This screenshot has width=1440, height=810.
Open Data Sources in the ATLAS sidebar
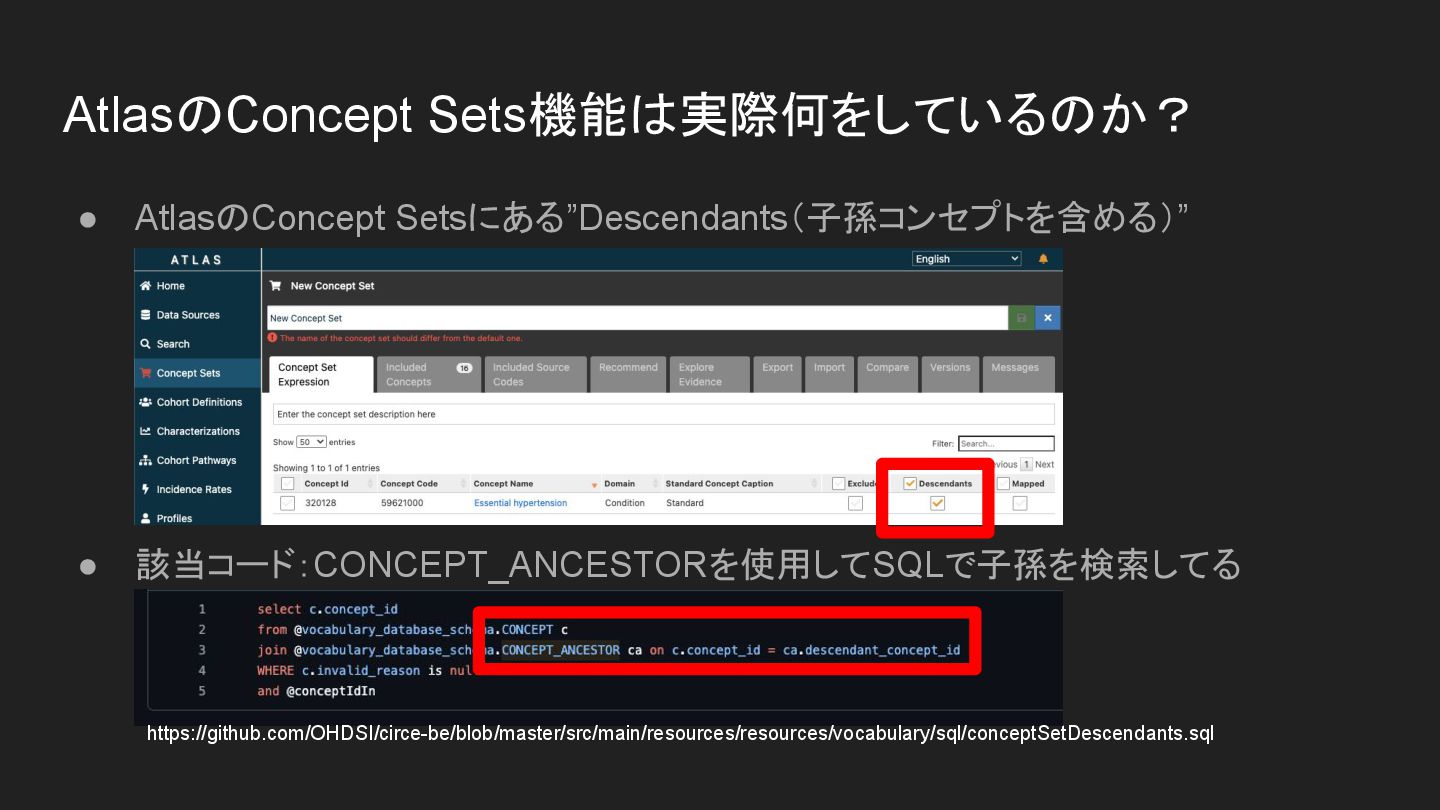(x=187, y=315)
